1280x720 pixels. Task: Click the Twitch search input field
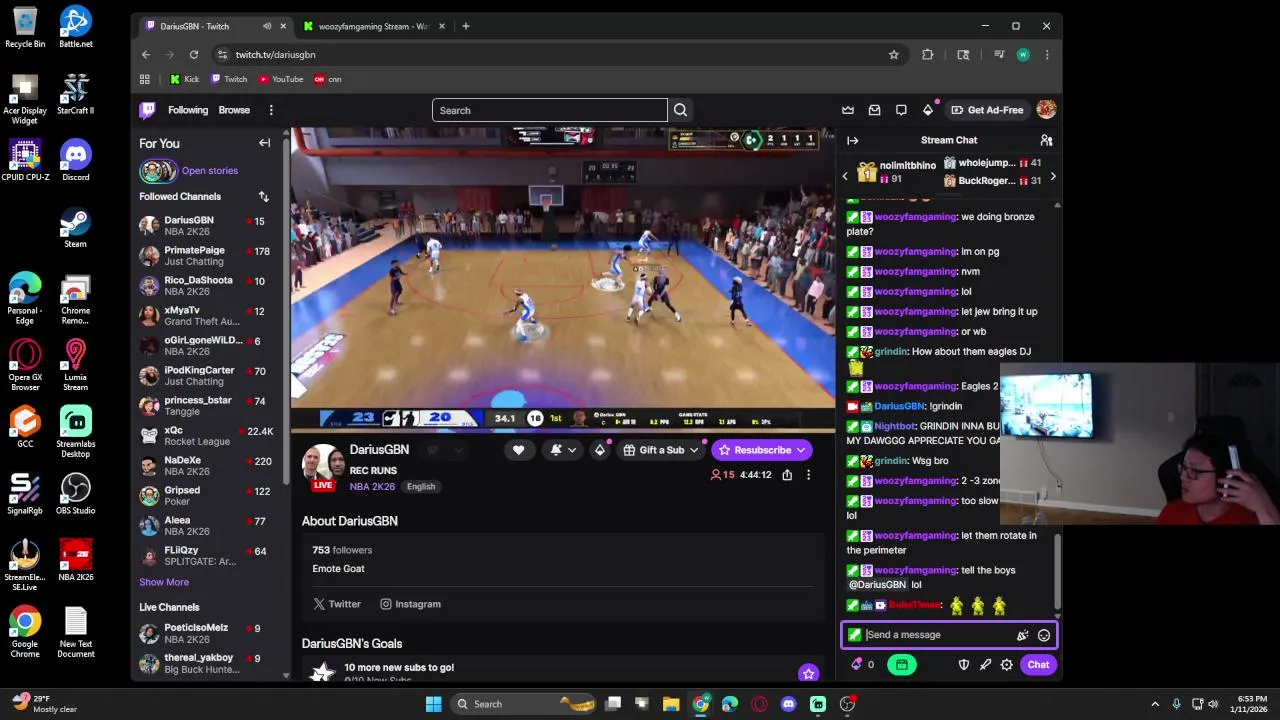[x=549, y=110]
